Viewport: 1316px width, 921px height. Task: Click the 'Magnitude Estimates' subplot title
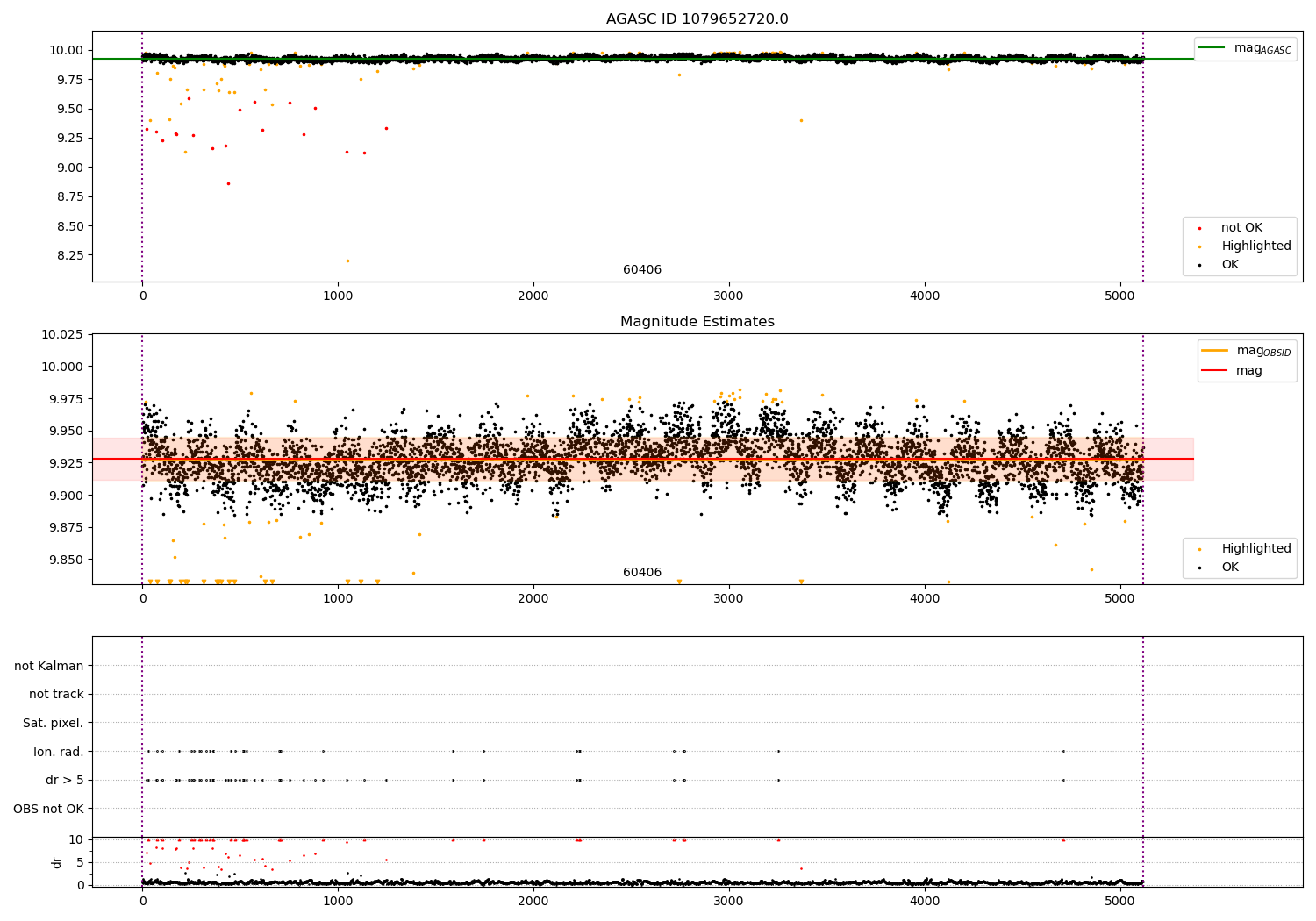point(697,322)
